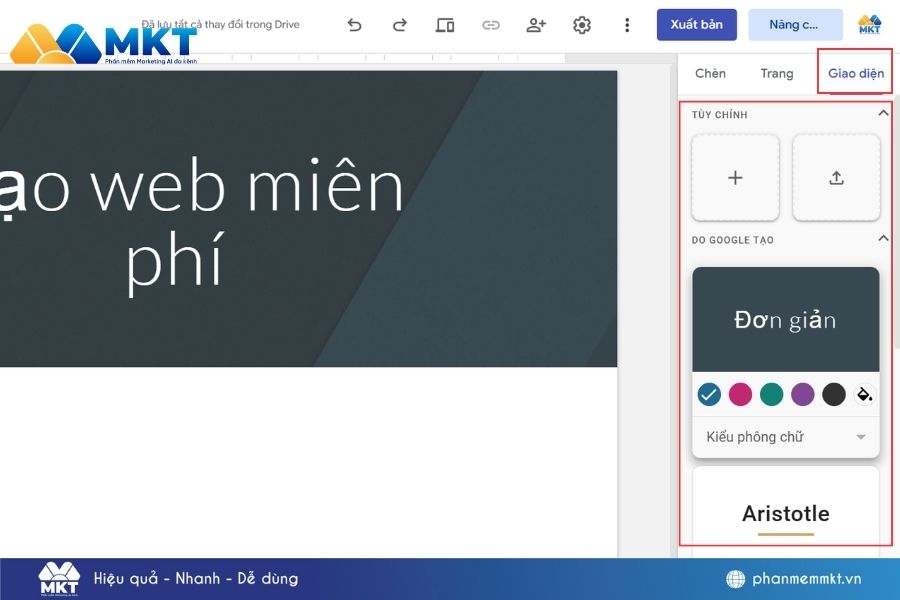900x600 pixels.
Task: Click the account avatar at top right
Action: tap(869, 25)
